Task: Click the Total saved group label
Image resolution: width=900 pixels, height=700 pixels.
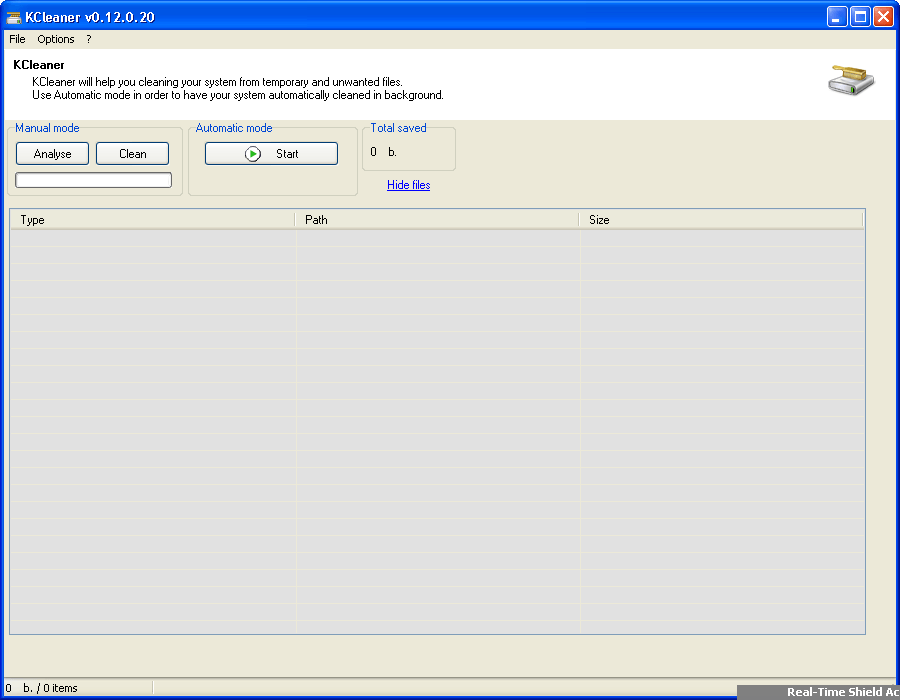Action: pos(398,128)
